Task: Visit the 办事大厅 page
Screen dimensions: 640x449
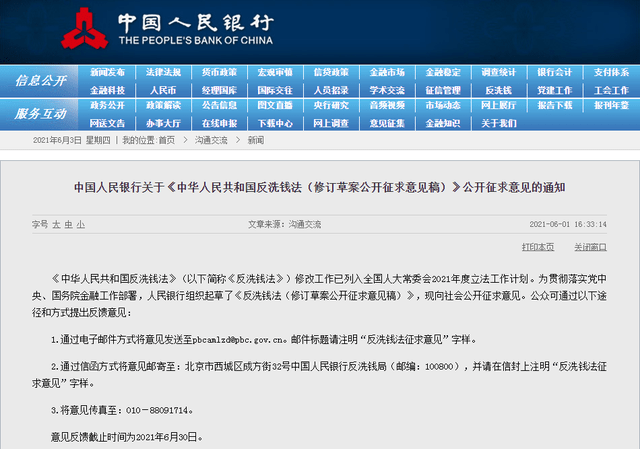Action: 163,123
